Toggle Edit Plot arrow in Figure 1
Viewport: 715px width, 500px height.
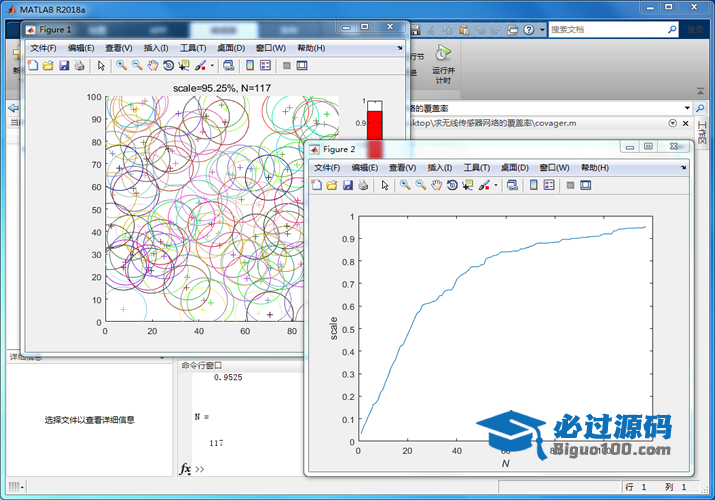pos(101,66)
